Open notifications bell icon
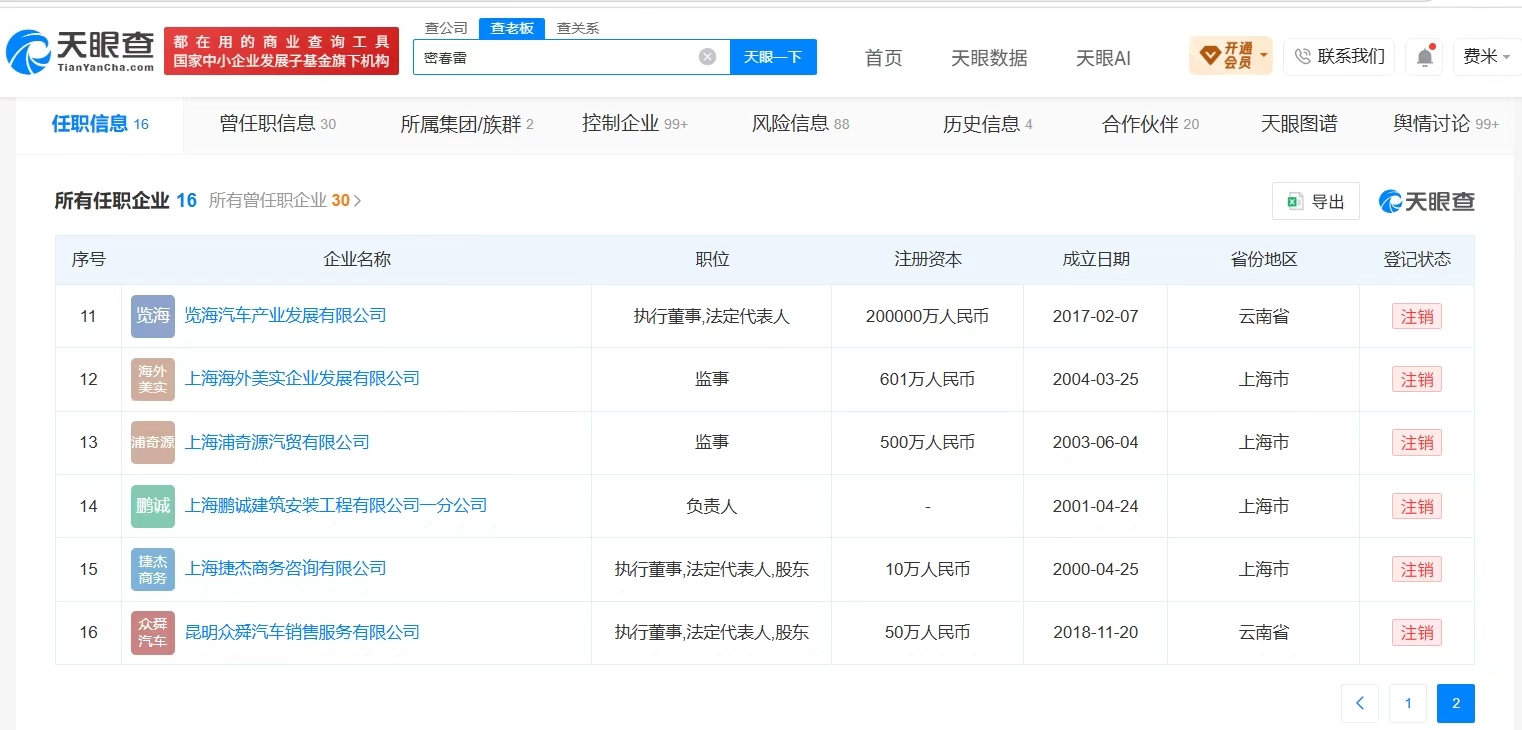Image resolution: width=1522 pixels, height=730 pixels. [1424, 57]
